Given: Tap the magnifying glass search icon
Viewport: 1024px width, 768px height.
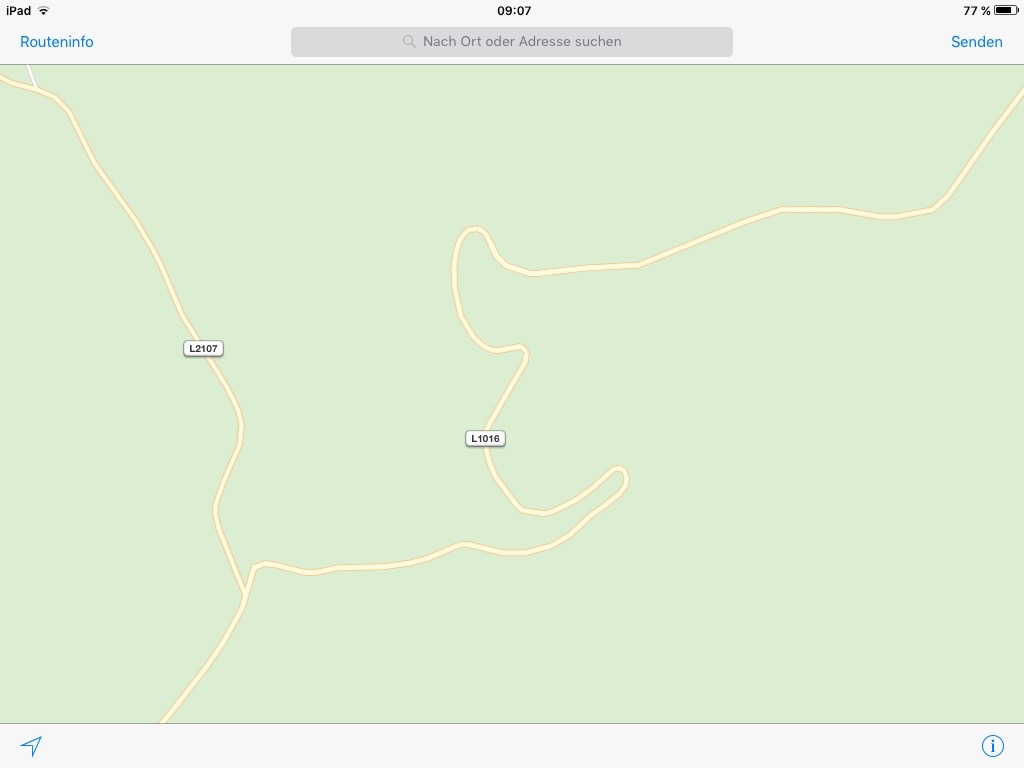Looking at the screenshot, I should [x=409, y=42].
